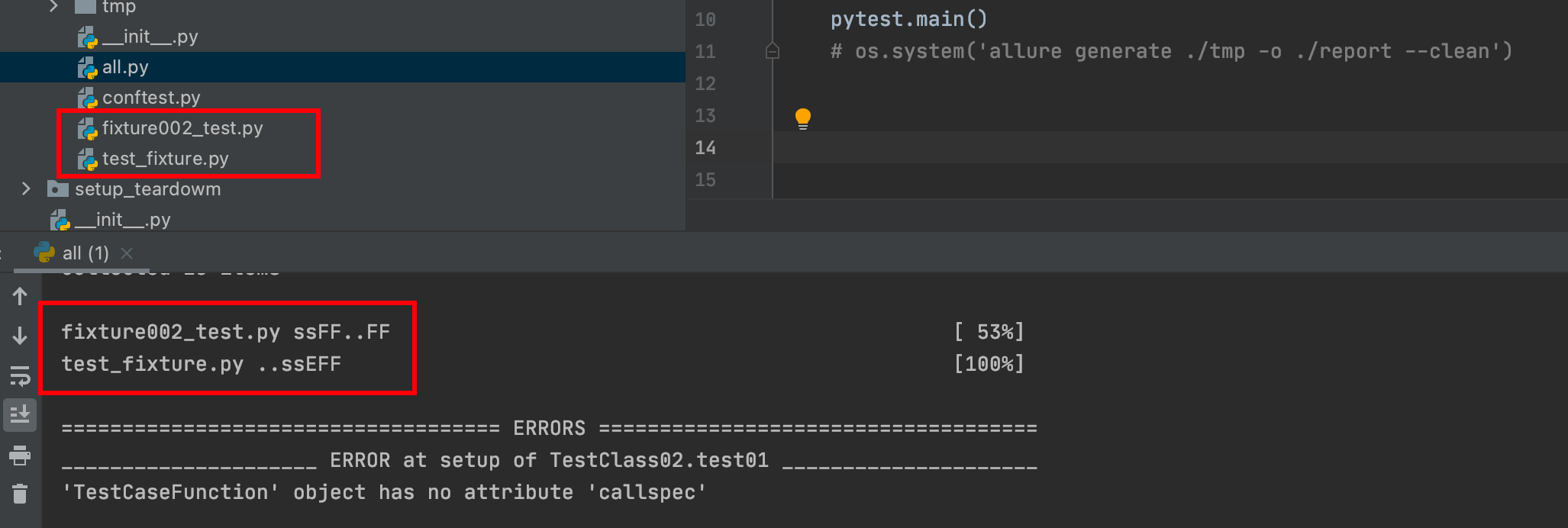
Task: Switch to the "all (1)" run tab
Action: [85, 253]
